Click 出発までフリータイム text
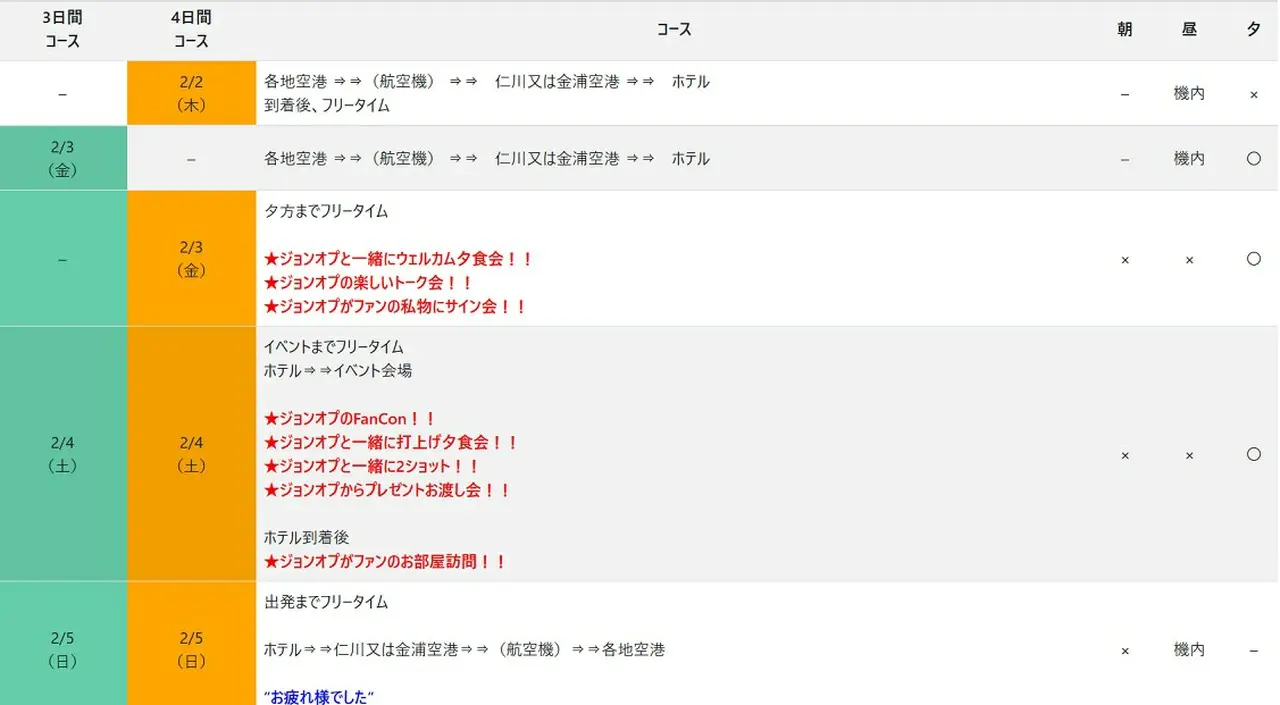 tap(326, 602)
